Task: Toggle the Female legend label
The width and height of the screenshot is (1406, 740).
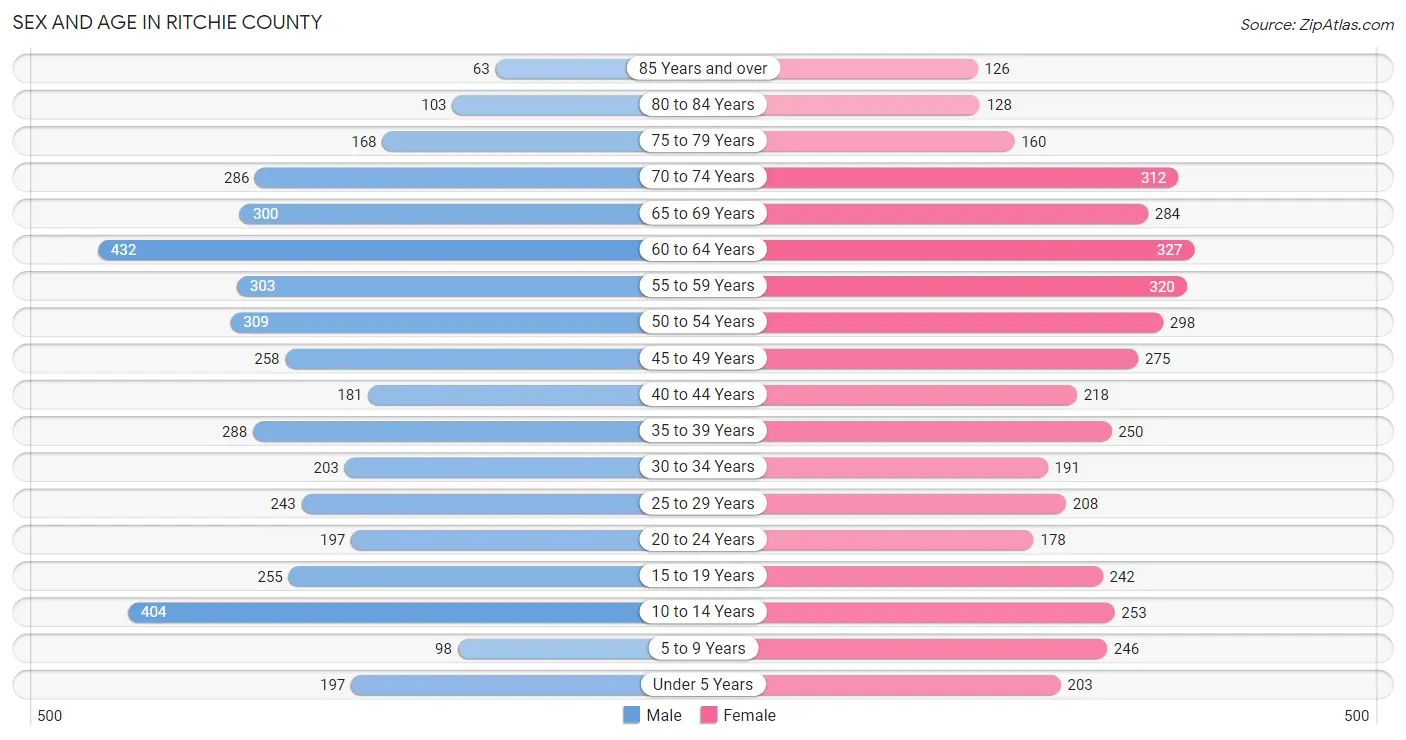Action: 750,715
